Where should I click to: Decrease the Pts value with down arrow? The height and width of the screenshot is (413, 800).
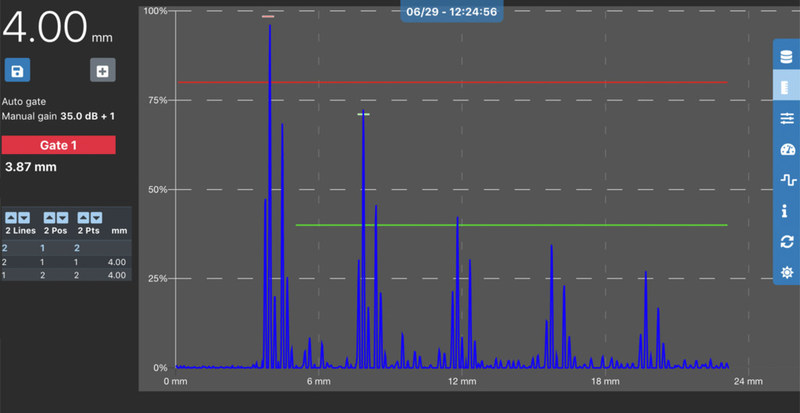pos(96,218)
